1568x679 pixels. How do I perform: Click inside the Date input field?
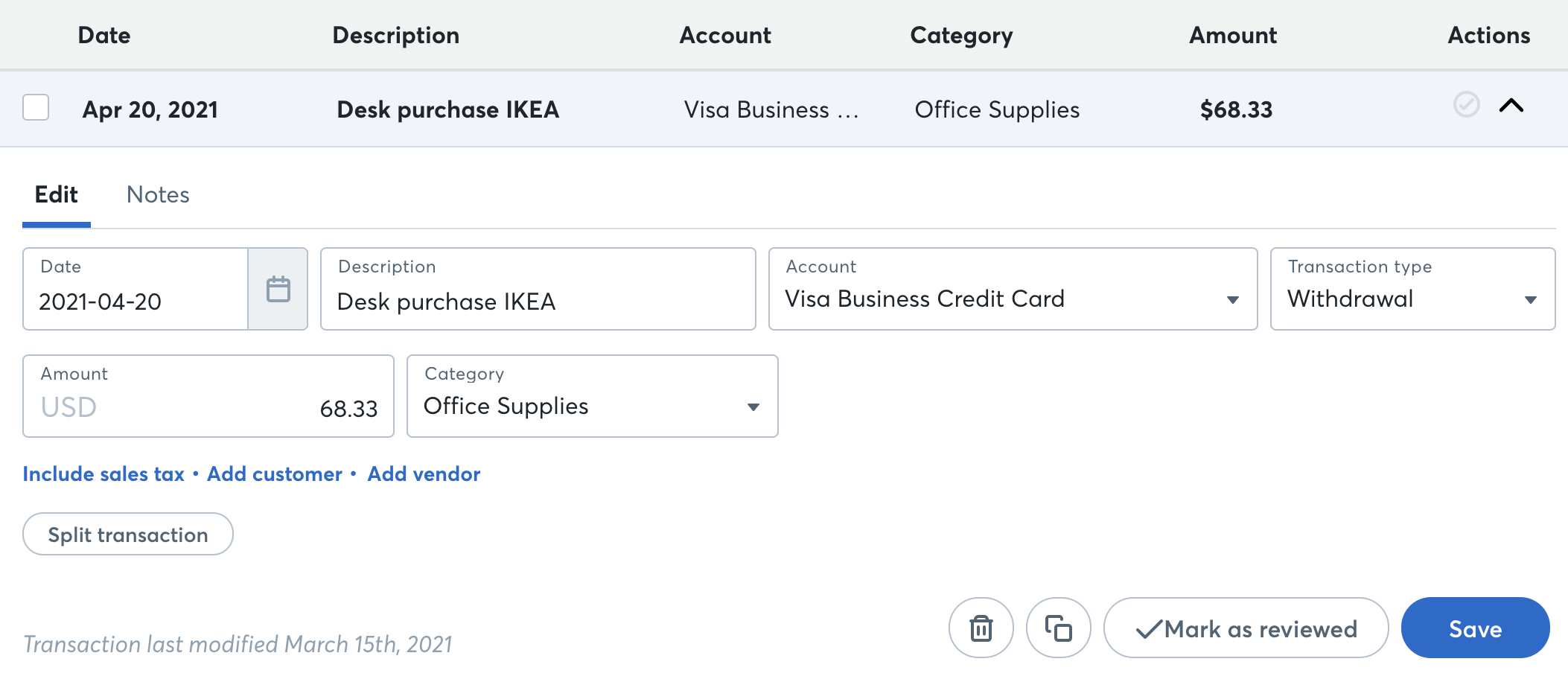pos(134,301)
